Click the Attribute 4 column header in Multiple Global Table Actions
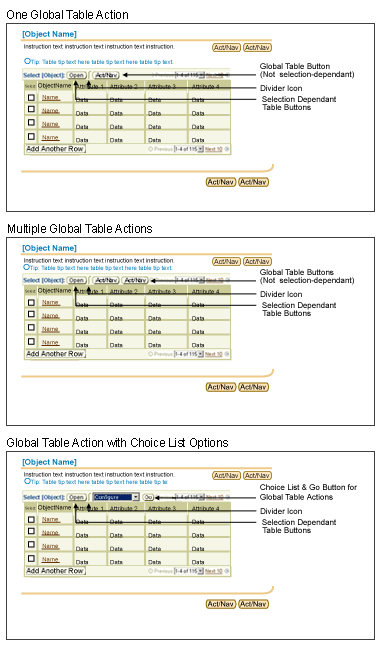376x650 pixels. 206,291
